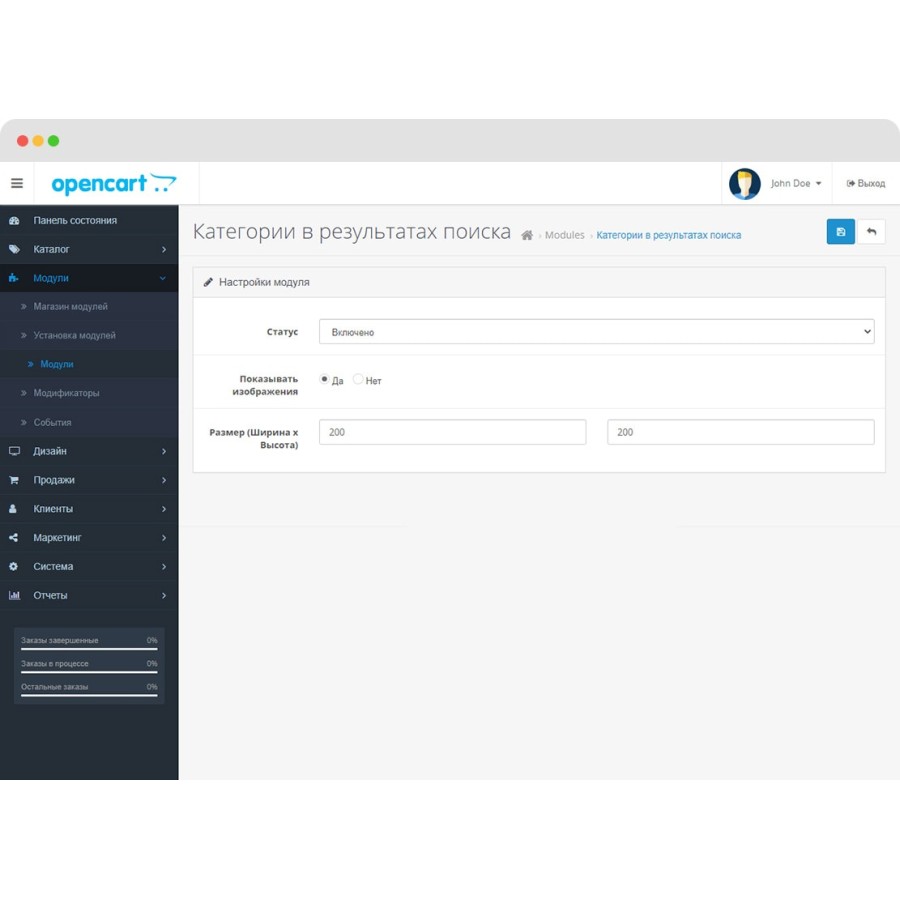900x900 pixels.
Task: Click the bar chart icon beside Отчеты
Action: coord(14,595)
